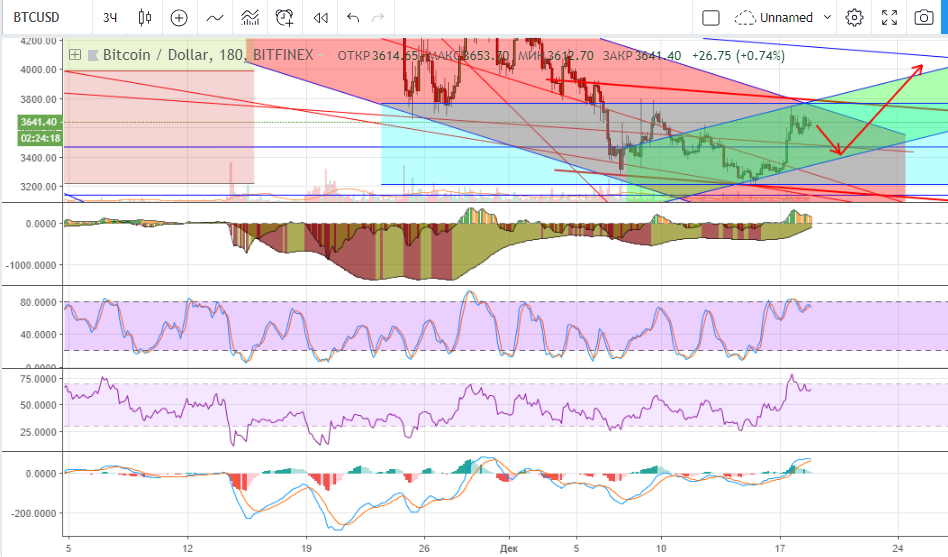The height and width of the screenshot is (557, 948).
Task: Enter fullscreen mode
Action: tap(889, 17)
